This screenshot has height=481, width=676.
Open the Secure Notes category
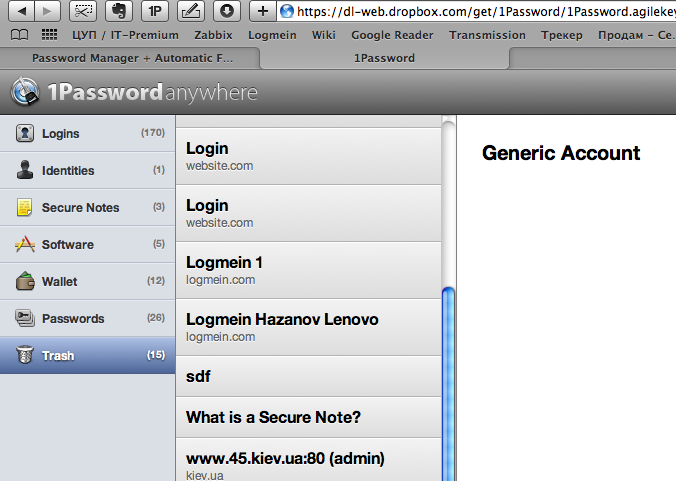[x=88, y=207]
